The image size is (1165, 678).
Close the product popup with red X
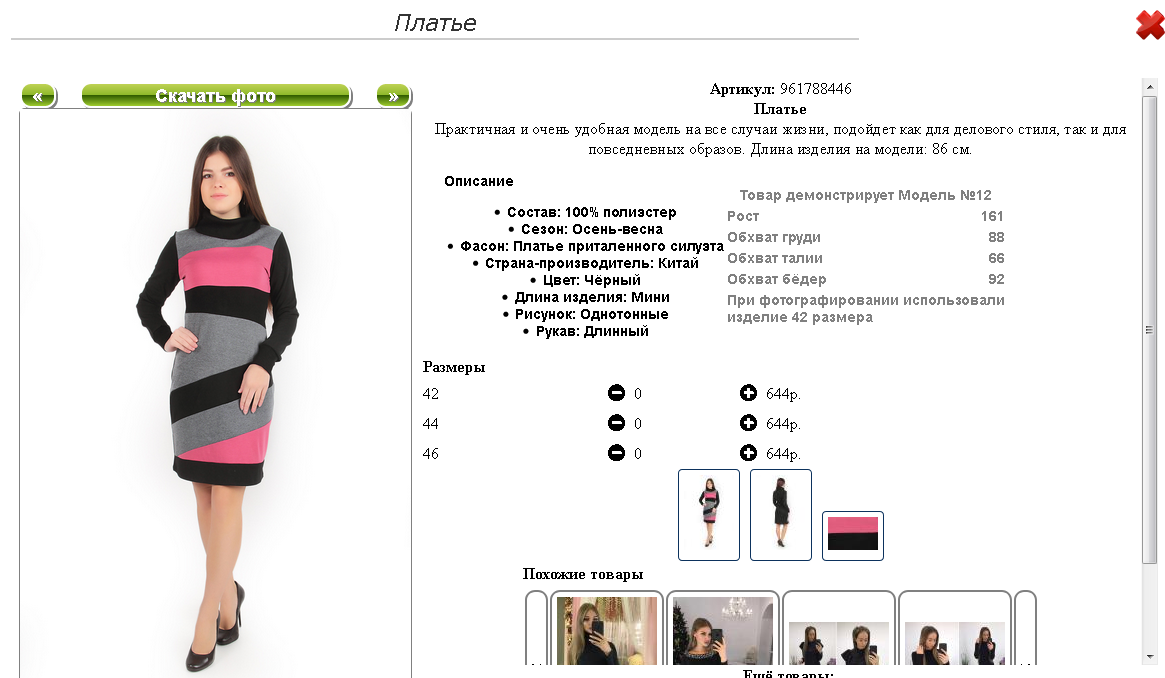1150,25
